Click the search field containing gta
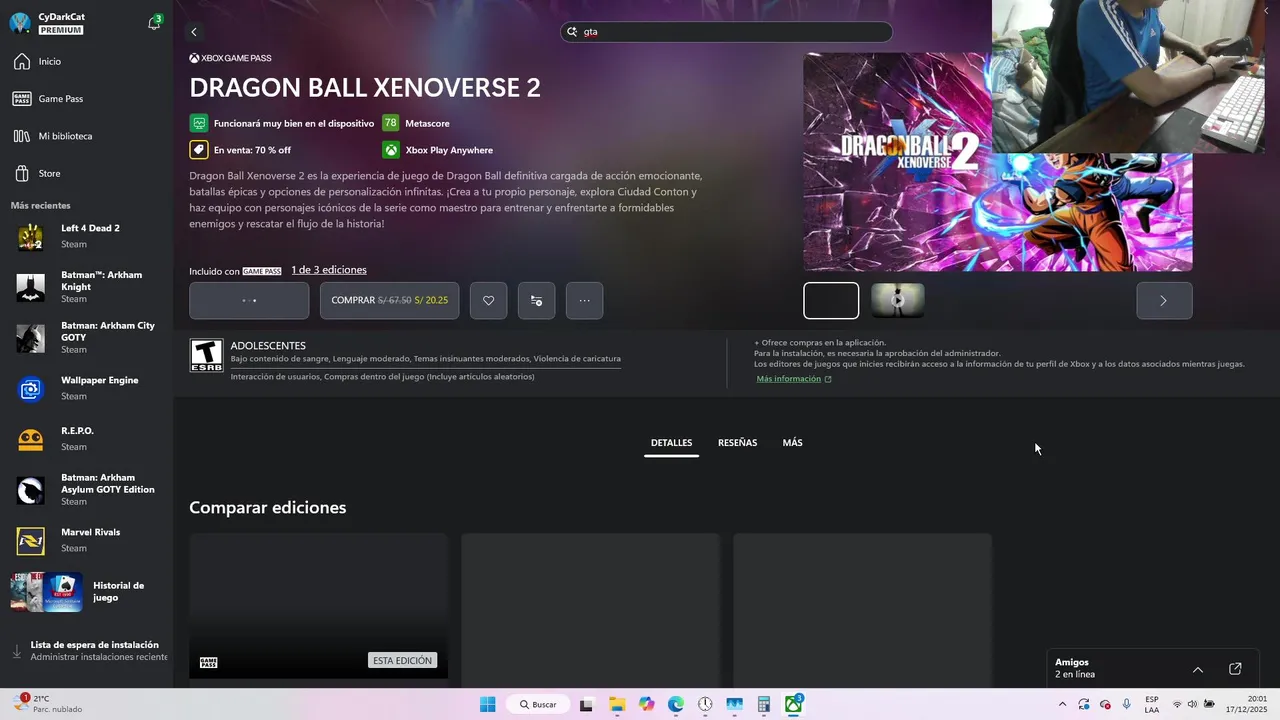The image size is (1280, 720). click(726, 32)
